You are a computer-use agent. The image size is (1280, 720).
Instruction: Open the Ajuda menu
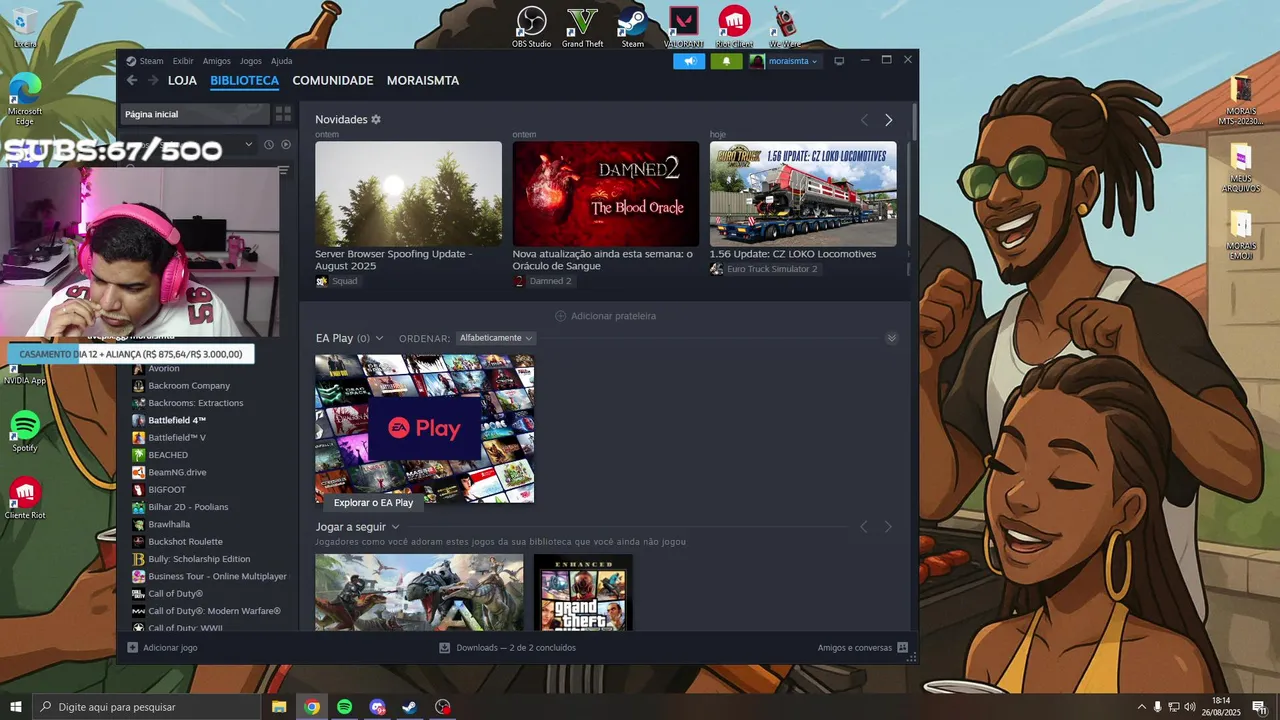tap(282, 61)
